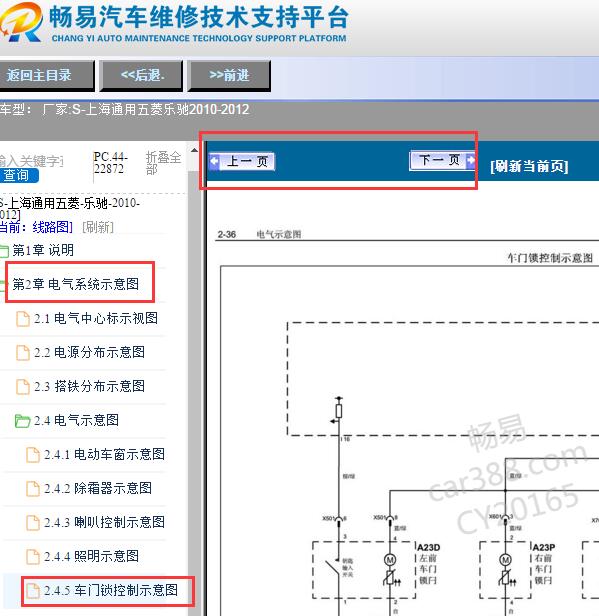Click document icon of 2.4.2 除霜器示意图
The image size is (599, 616).
pyautogui.click(x=33, y=489)
